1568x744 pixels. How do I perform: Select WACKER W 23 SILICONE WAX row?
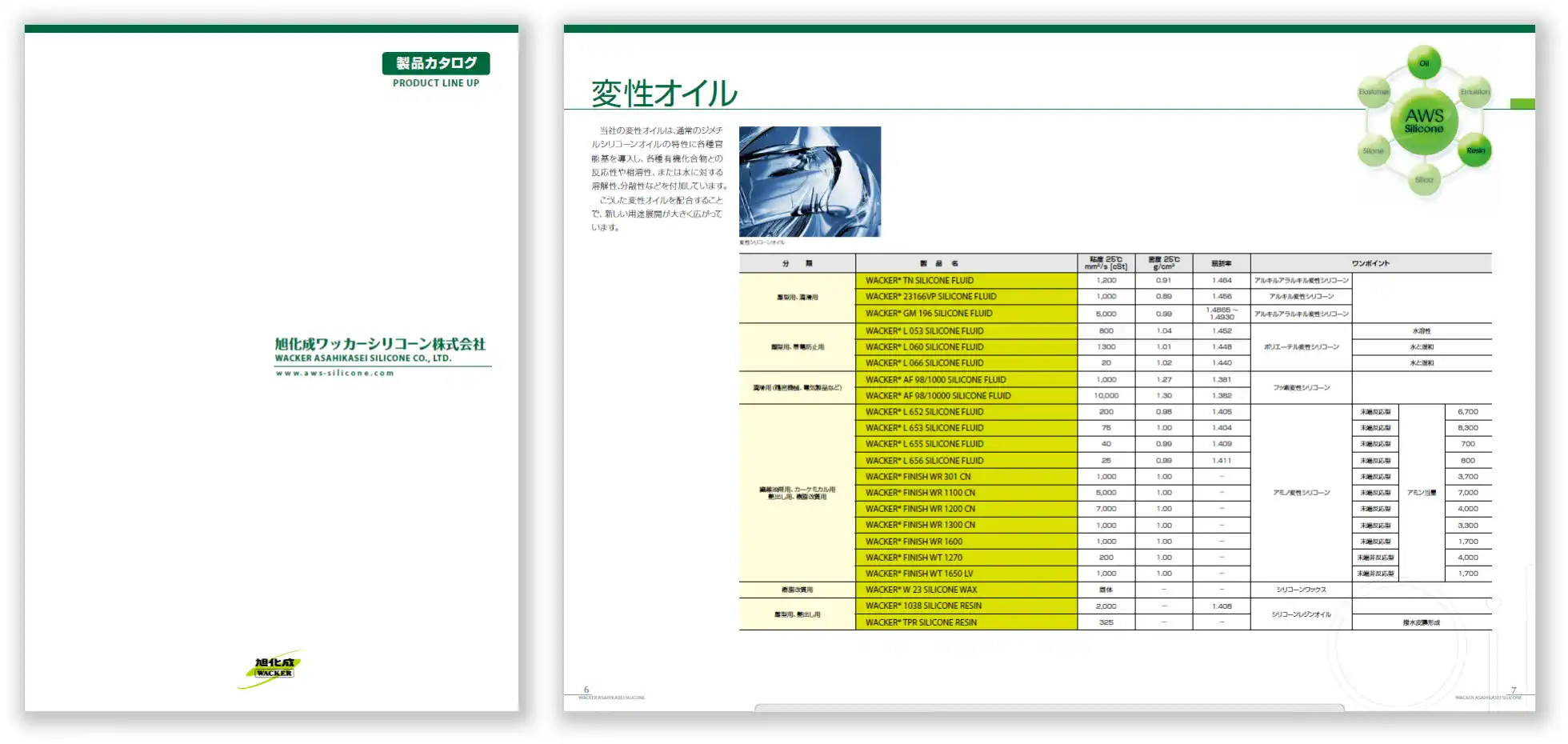(x=966, y=590)
